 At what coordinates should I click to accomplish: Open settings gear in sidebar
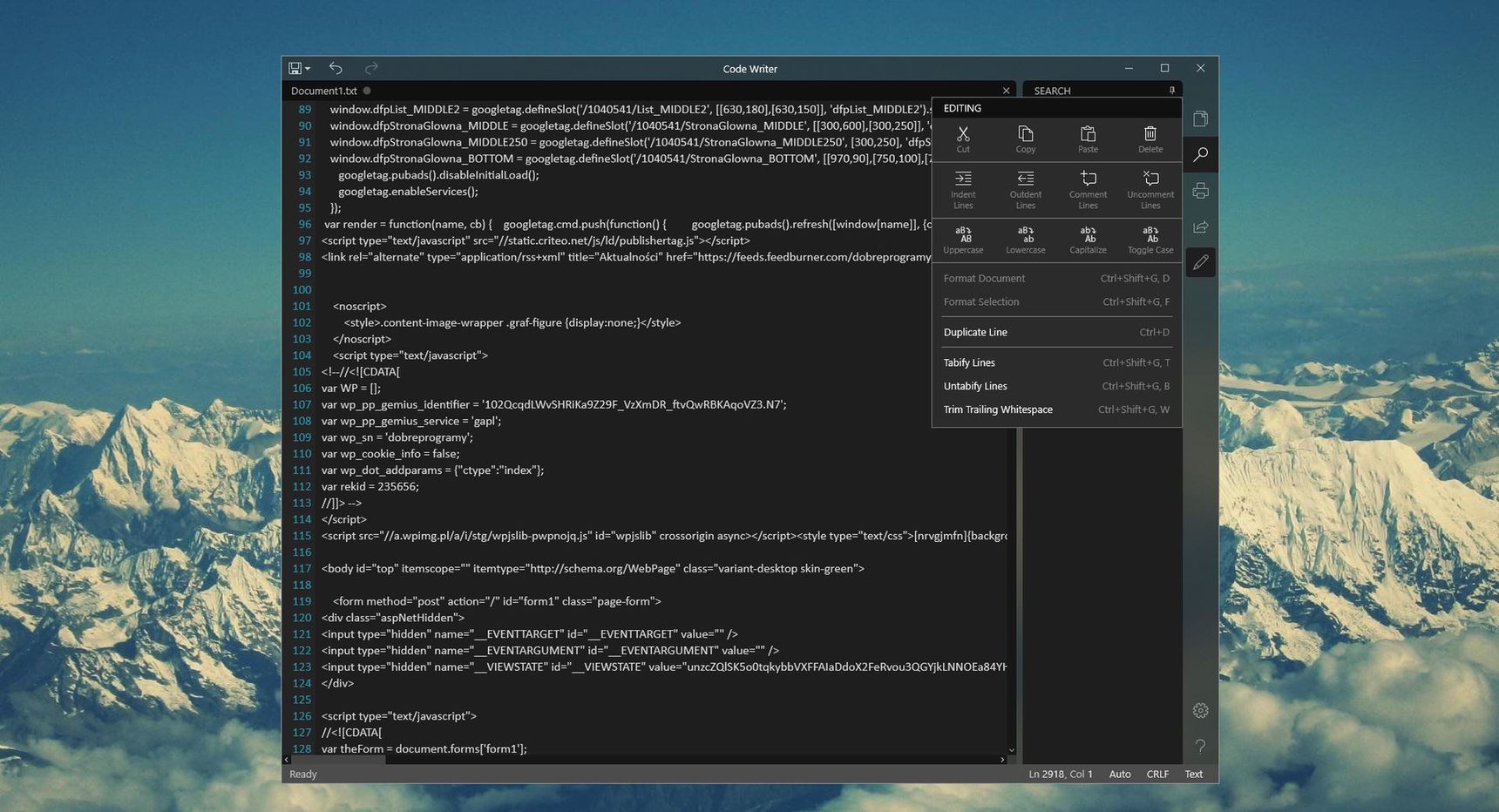(x=1200, y=710)
